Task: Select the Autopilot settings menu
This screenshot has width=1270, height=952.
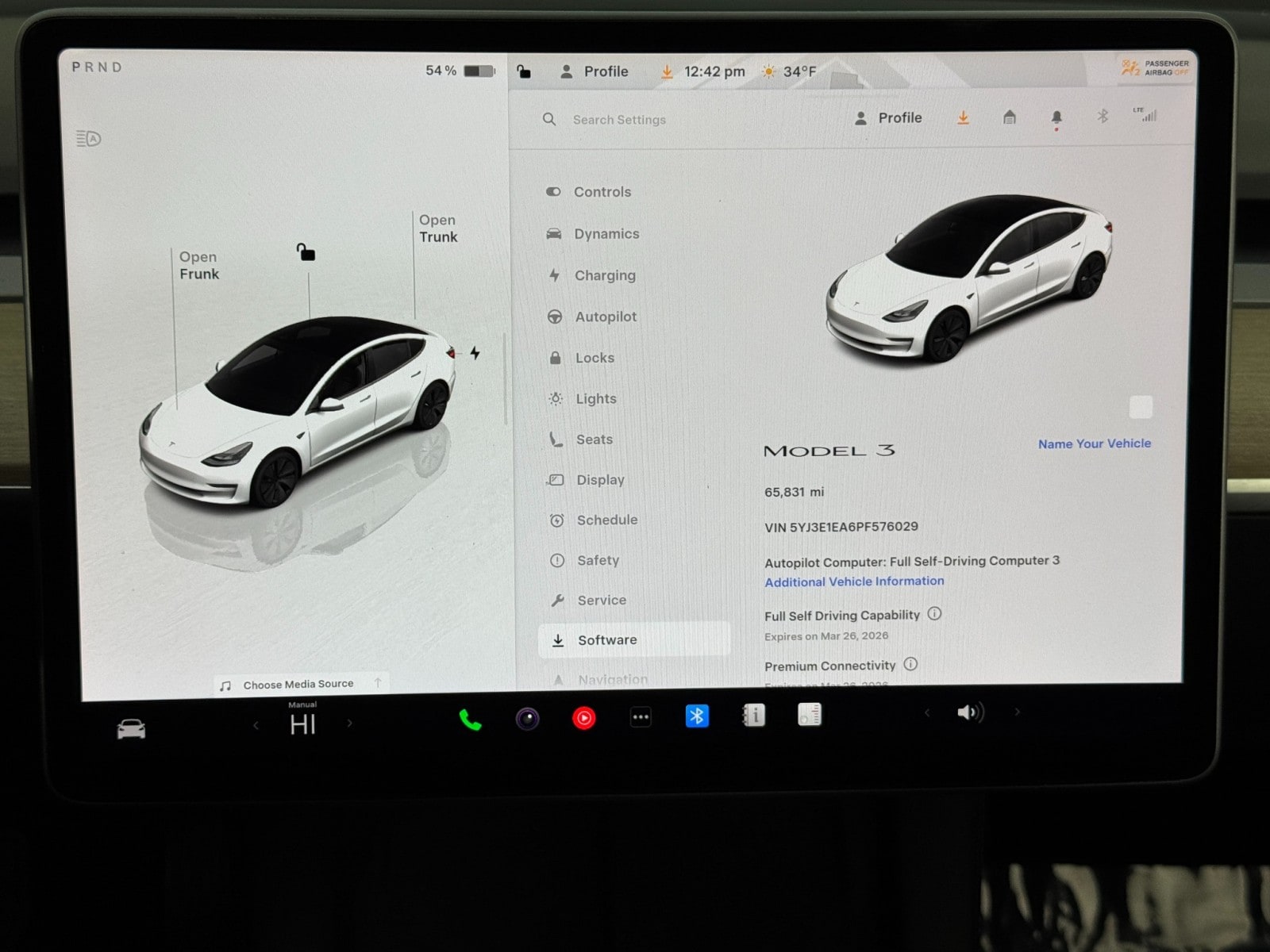Action: click(605, 317)
